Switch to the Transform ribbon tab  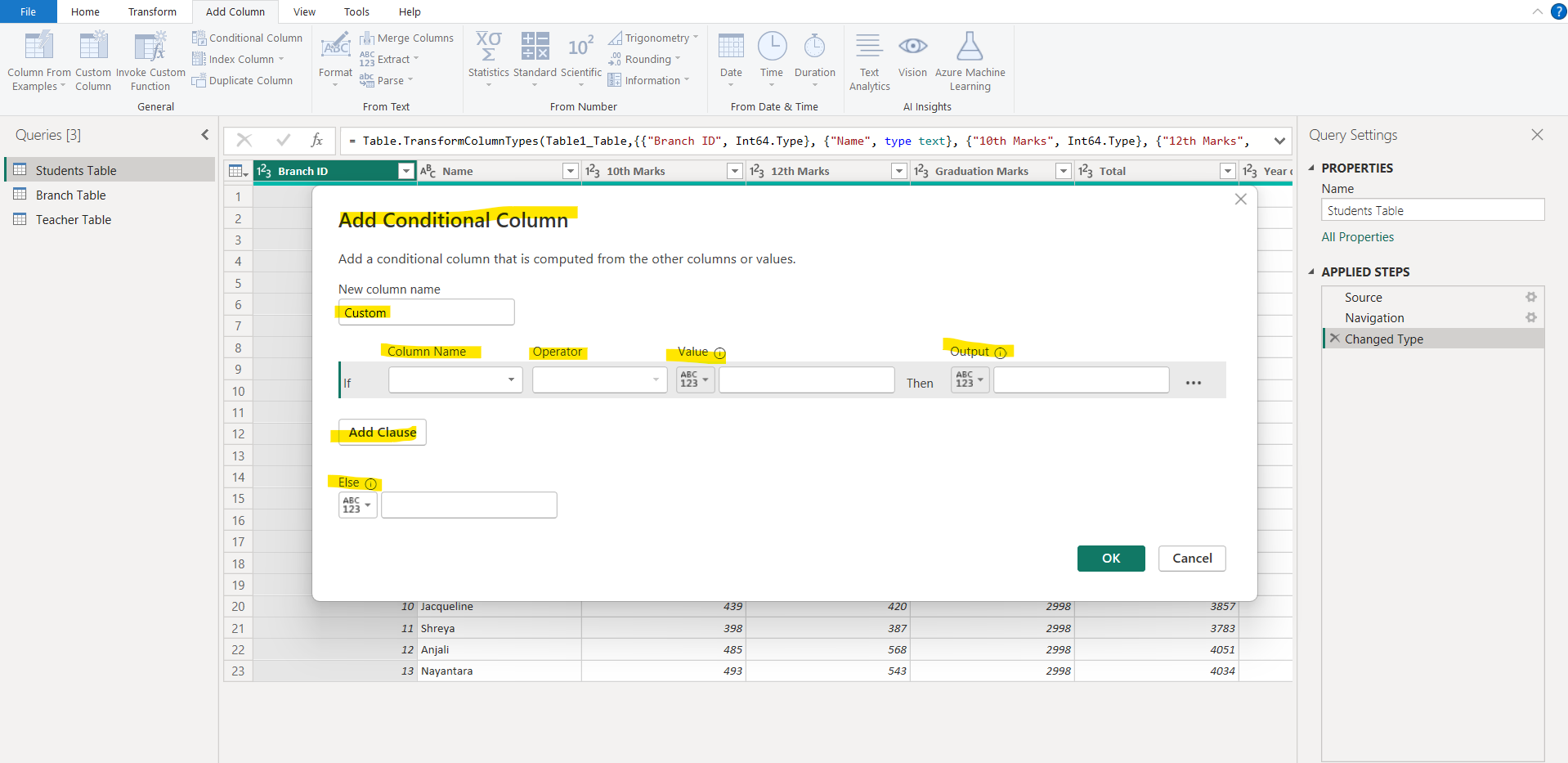pyautogui.click(x=152, y=11)
